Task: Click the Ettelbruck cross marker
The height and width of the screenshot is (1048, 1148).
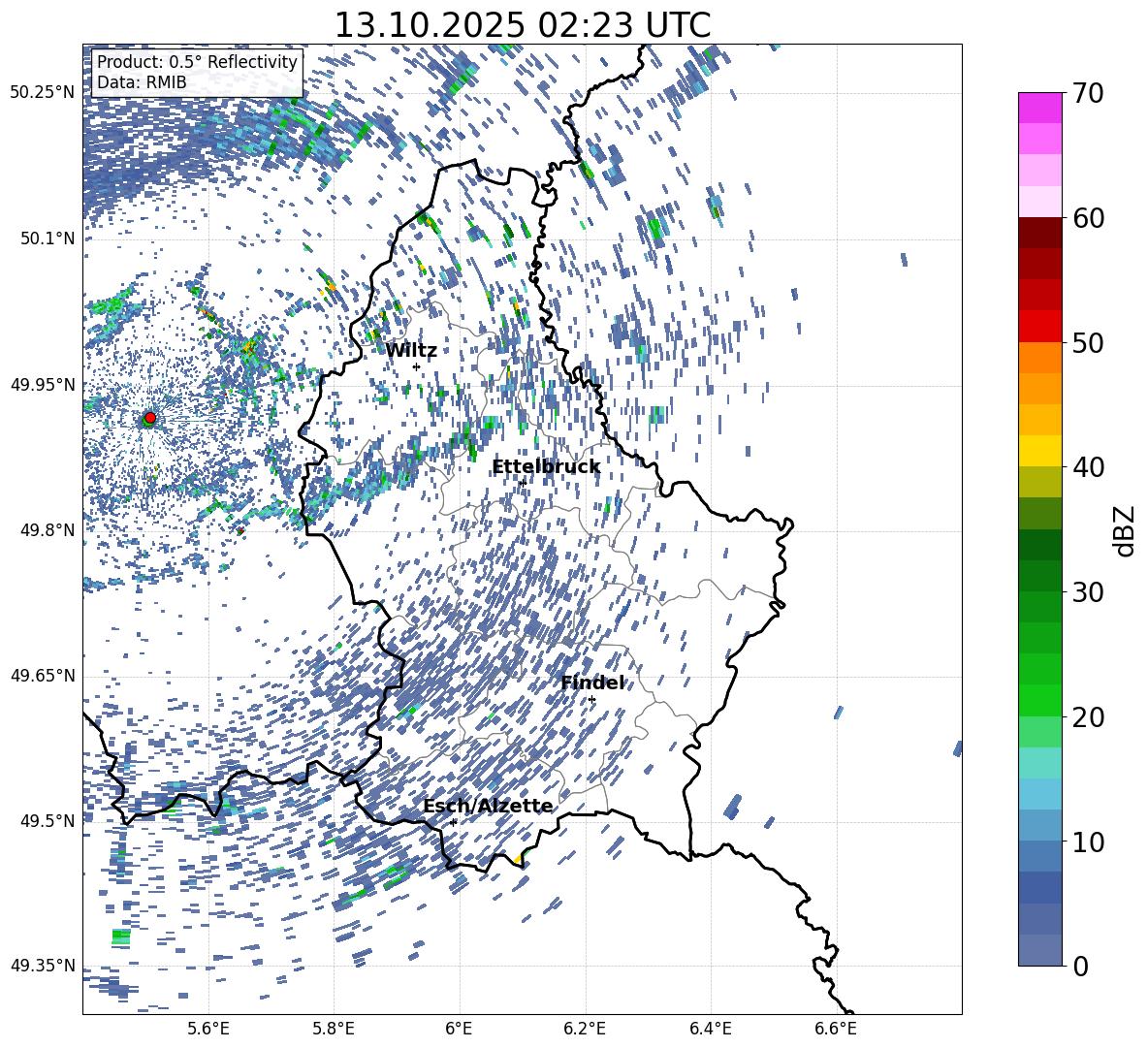Action: [522, 483]
